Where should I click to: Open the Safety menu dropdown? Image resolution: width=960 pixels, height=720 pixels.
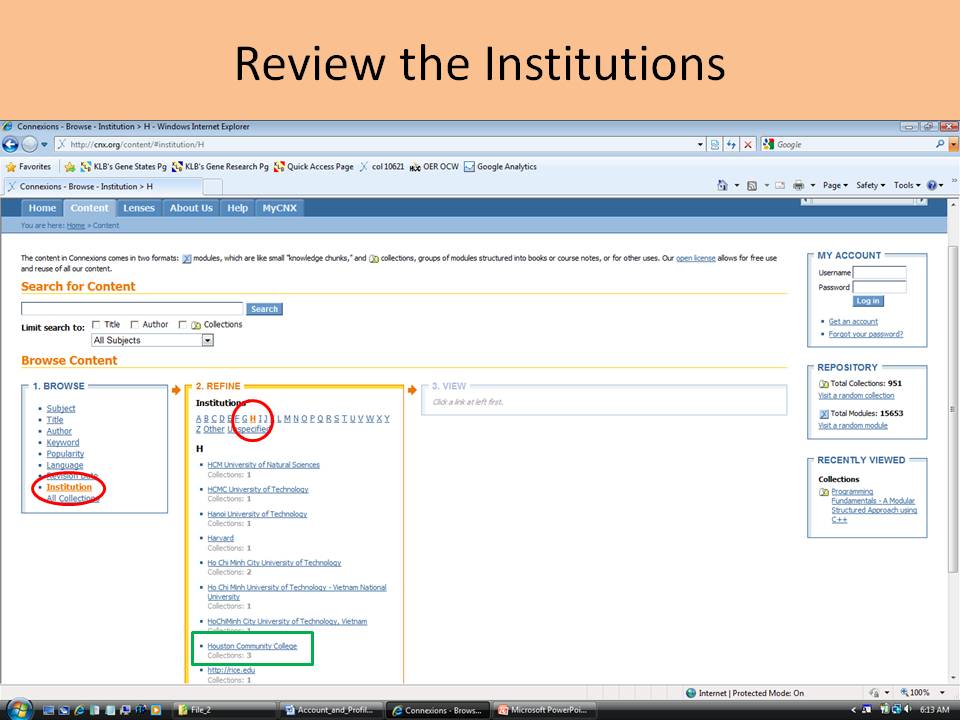pos(870,186)
